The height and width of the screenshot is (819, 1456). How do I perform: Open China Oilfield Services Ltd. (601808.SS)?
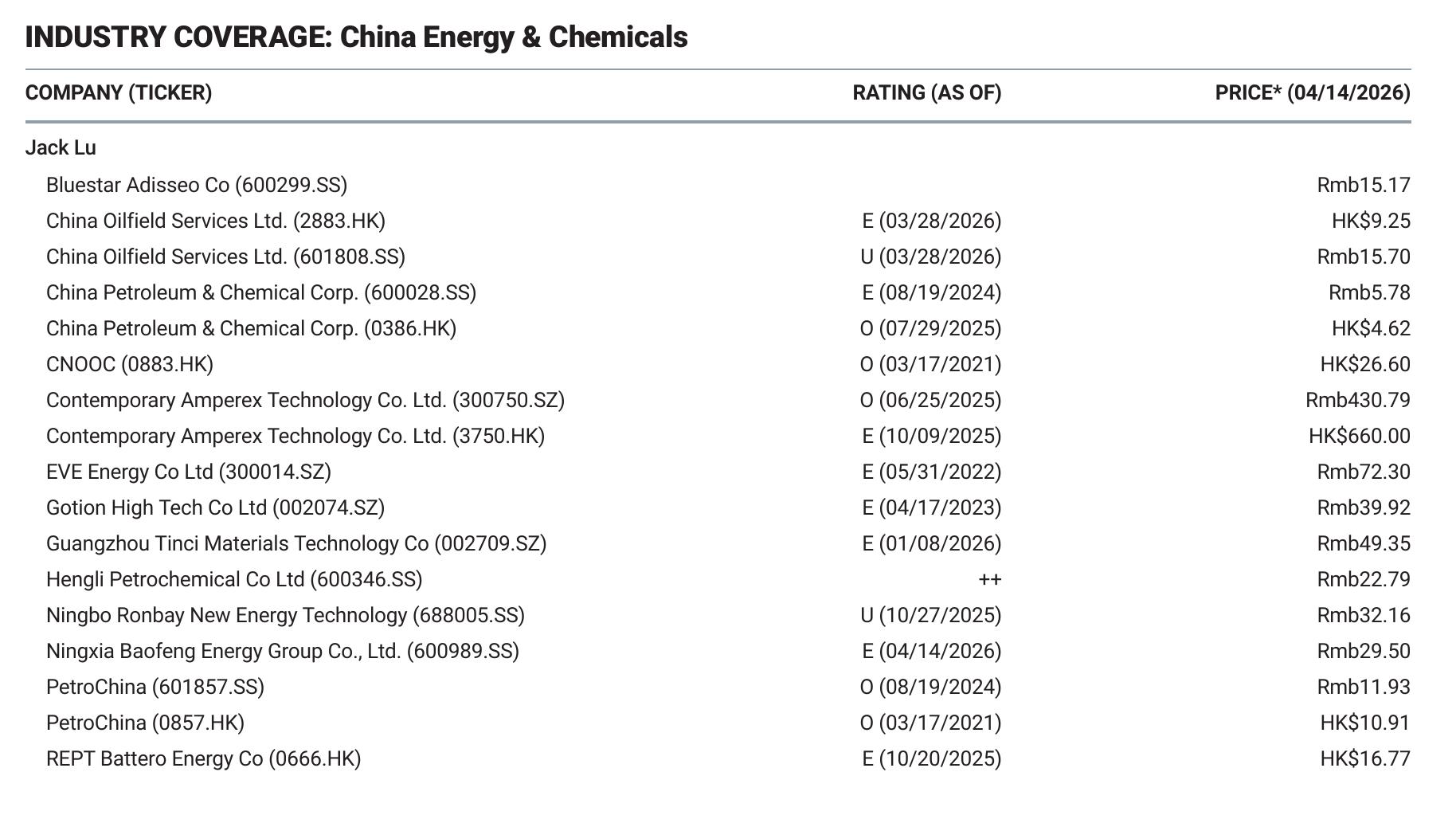click(x=225, y=257)
